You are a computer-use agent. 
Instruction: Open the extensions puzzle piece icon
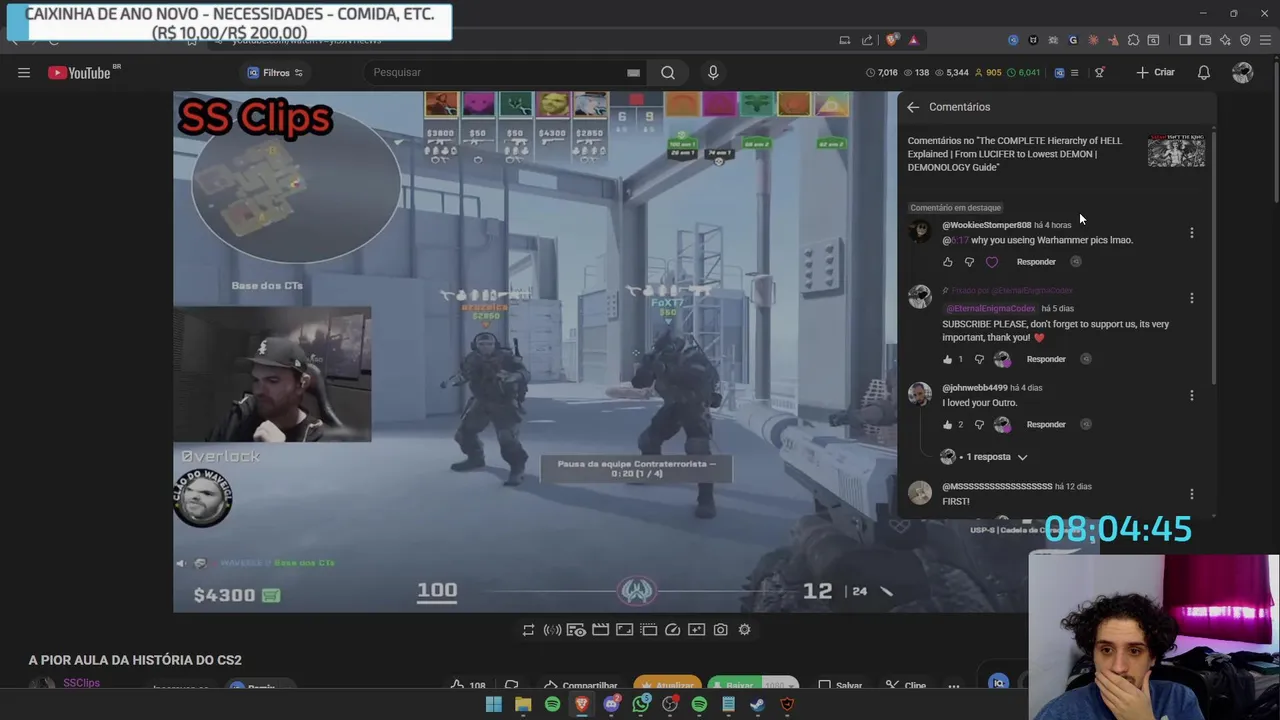tap(1133, 40)
